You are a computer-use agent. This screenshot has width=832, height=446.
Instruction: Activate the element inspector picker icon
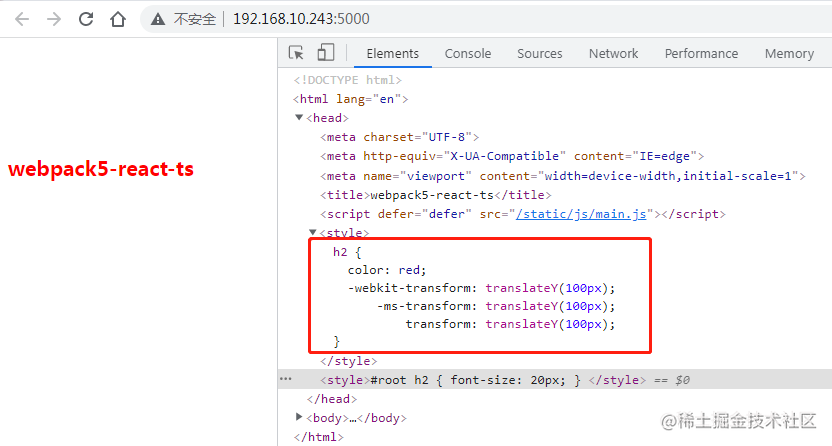(296, 53)
